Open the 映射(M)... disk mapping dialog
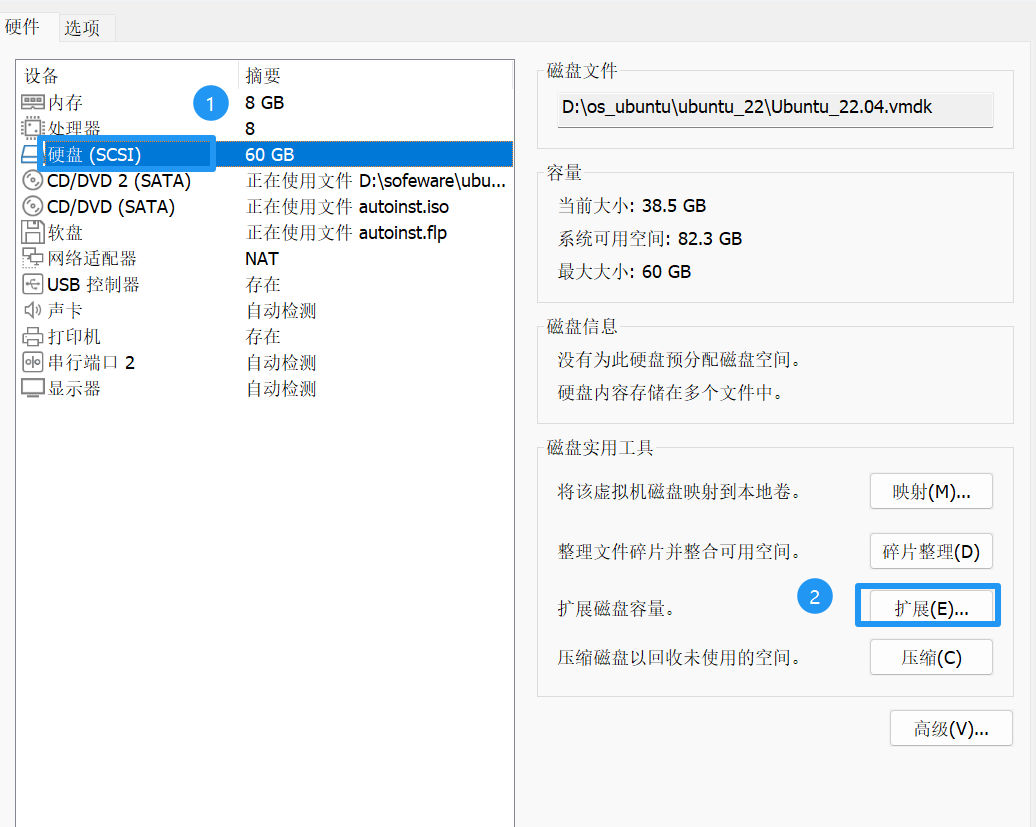The image size is (1036, 827). coord(931,491)
